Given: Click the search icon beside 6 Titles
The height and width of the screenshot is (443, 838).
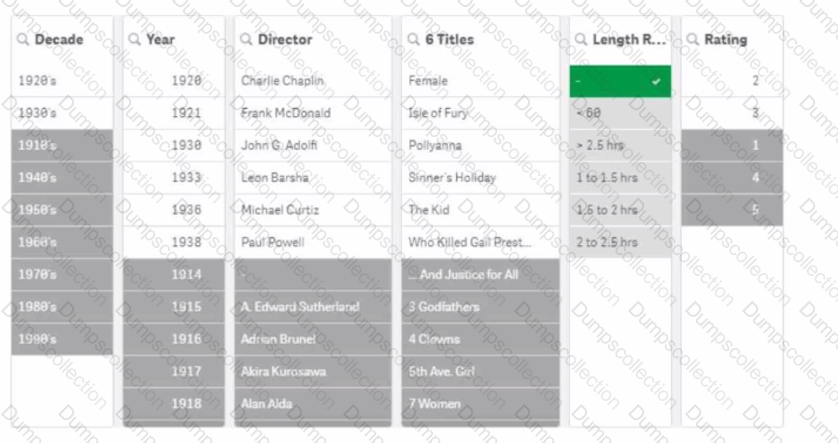Looking at the screenshot, I should 414,40.
